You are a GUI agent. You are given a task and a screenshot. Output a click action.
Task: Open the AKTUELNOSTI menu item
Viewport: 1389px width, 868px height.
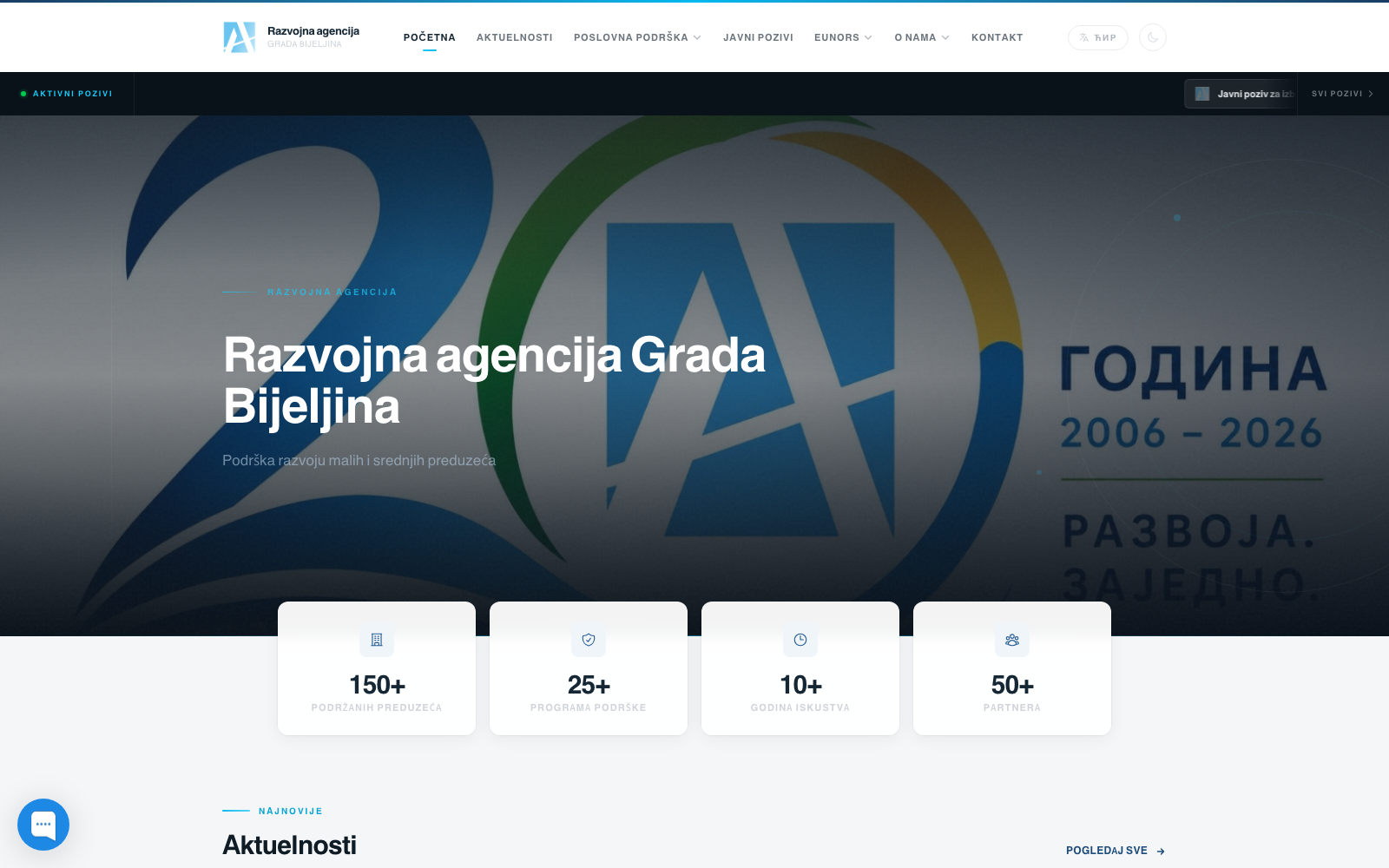pyautogui.click(x=515, y=37)
